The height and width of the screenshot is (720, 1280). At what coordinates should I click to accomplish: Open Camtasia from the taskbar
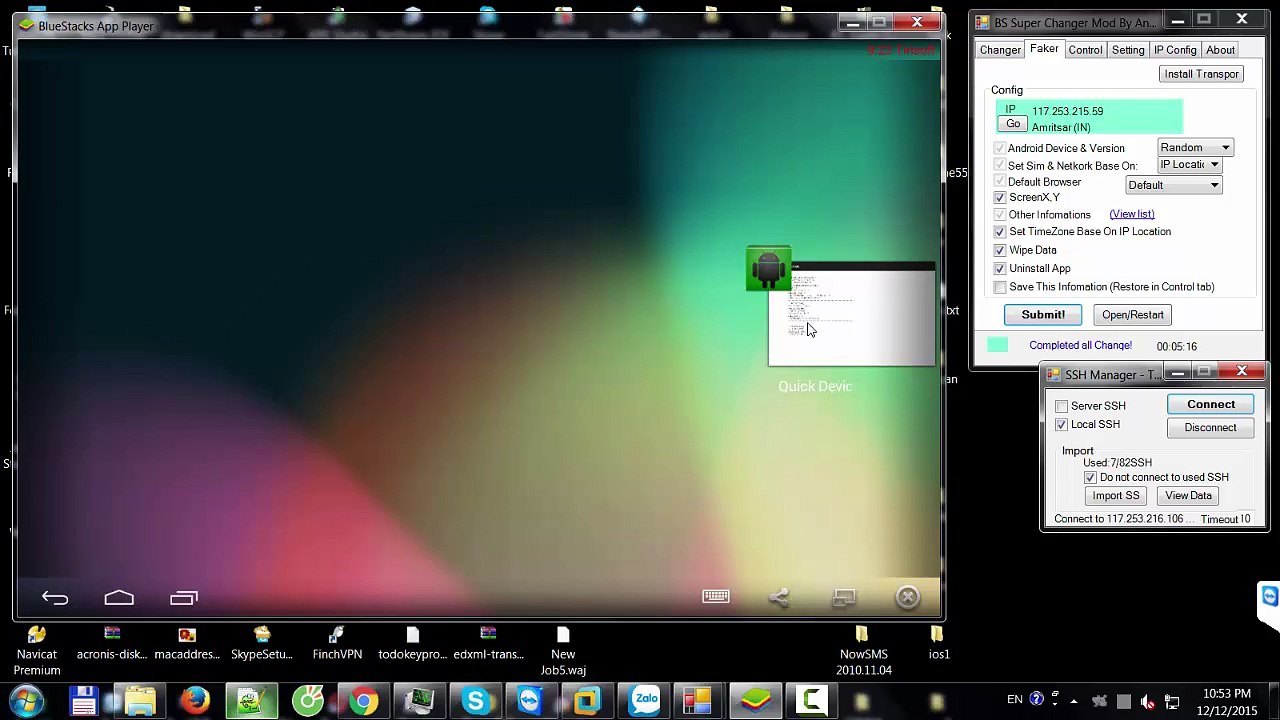[811, 701]
